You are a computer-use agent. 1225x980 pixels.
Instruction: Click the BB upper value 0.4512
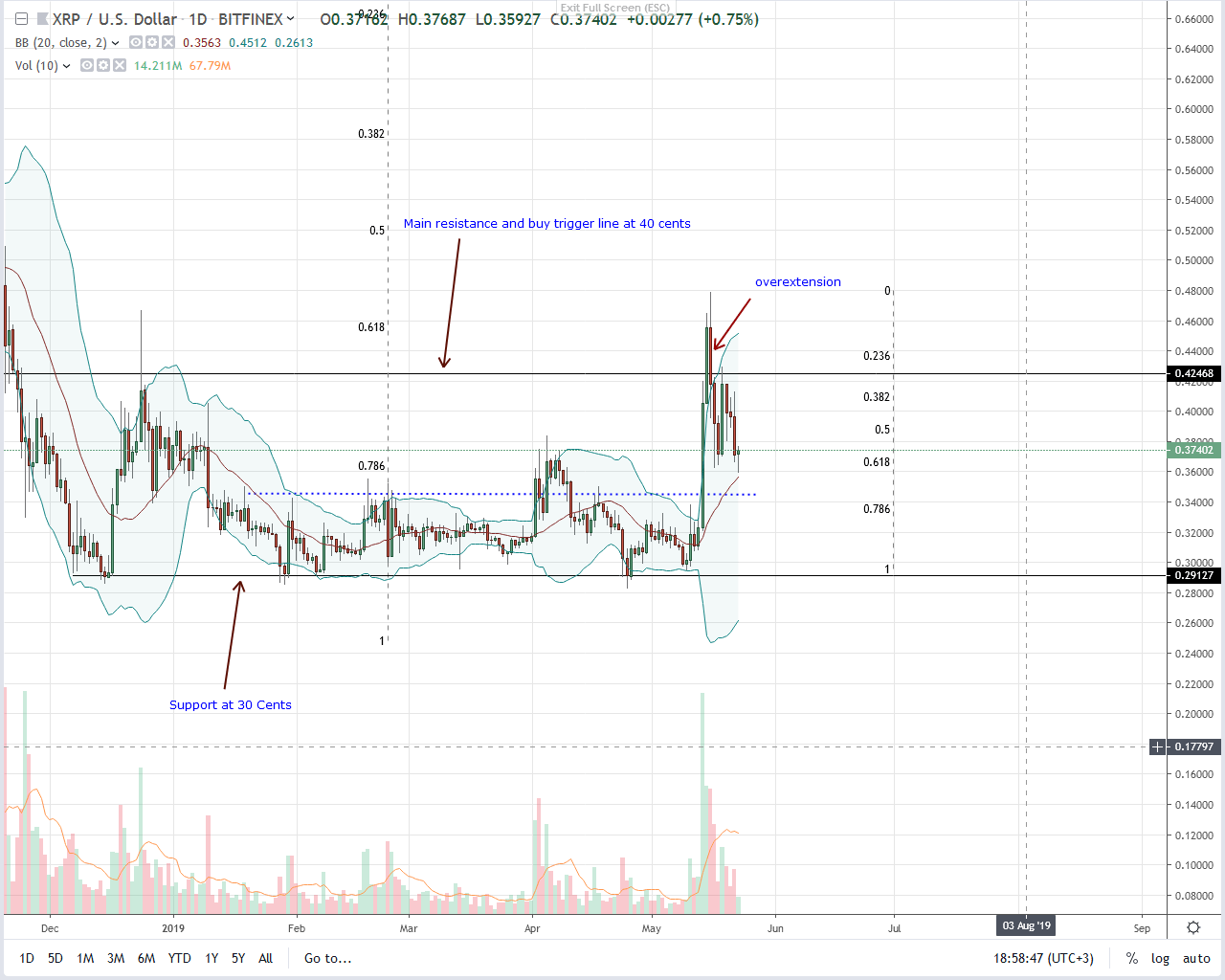click(248, 43)
